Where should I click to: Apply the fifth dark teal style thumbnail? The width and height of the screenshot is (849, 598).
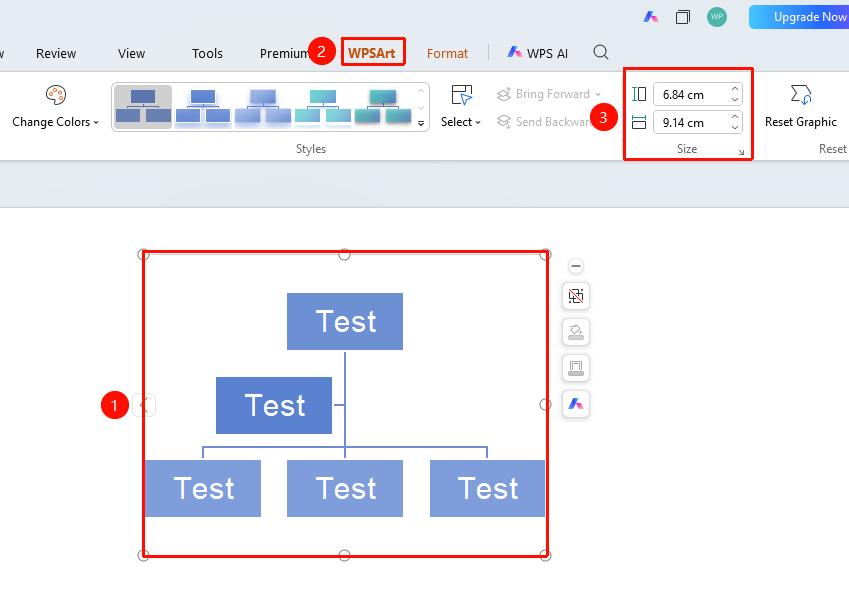tap(383, 107)
